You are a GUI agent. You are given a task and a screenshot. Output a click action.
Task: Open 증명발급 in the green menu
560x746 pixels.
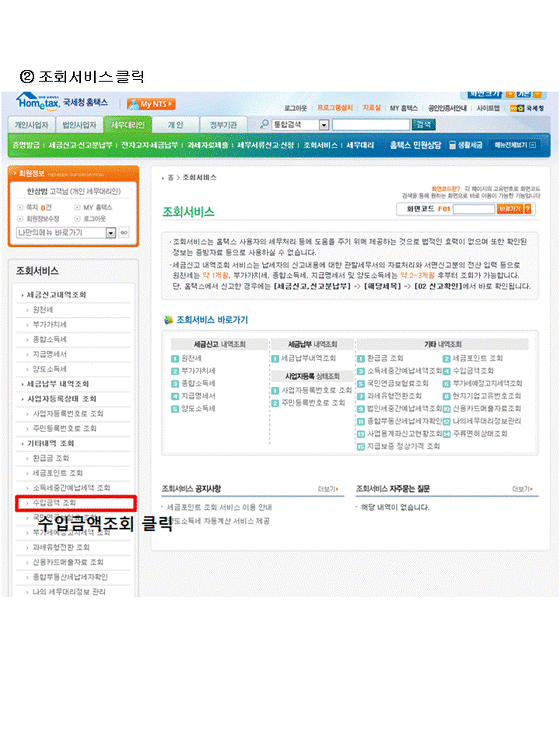(x=26, y=145)
